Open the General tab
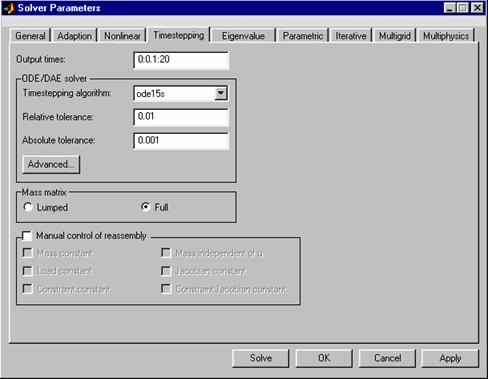This screenshot has height=379, width=488. click(x=30, y=36)
